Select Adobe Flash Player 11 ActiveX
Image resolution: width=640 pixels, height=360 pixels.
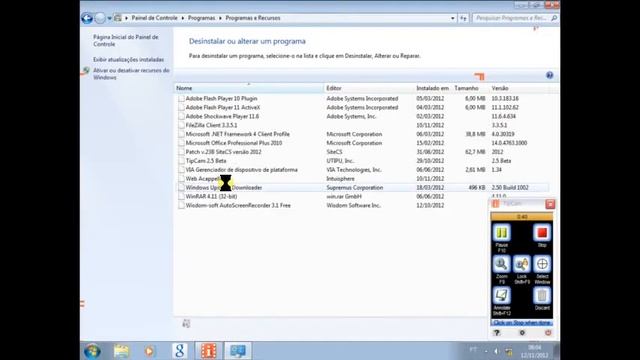click(222, 107)
